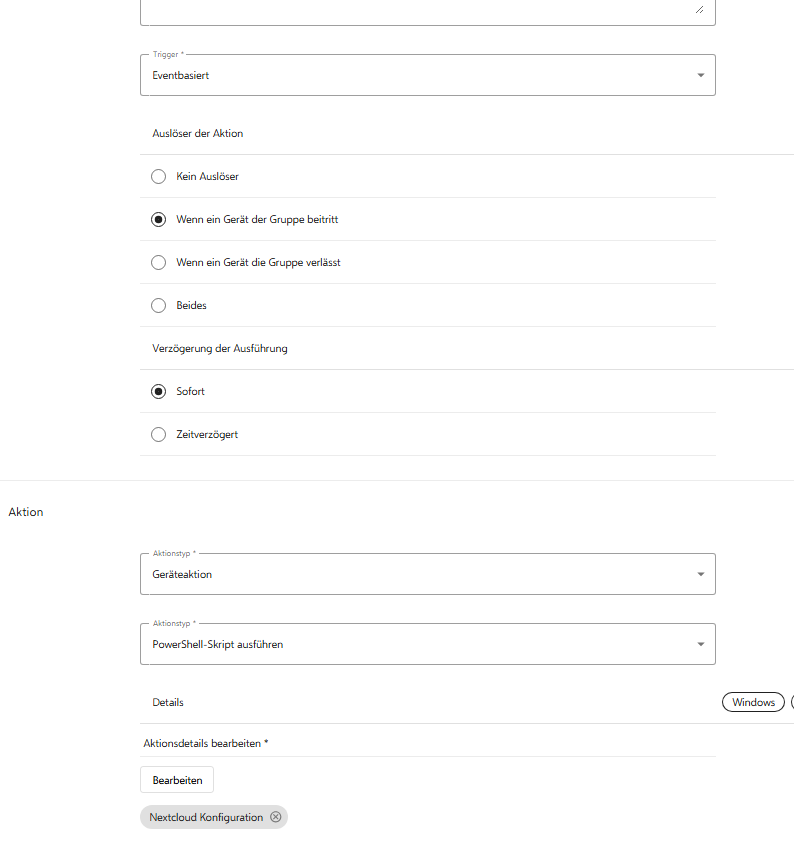Click the text area resize handle
The height and width of the screenshot is (852, 794).
tap(699, 9)
